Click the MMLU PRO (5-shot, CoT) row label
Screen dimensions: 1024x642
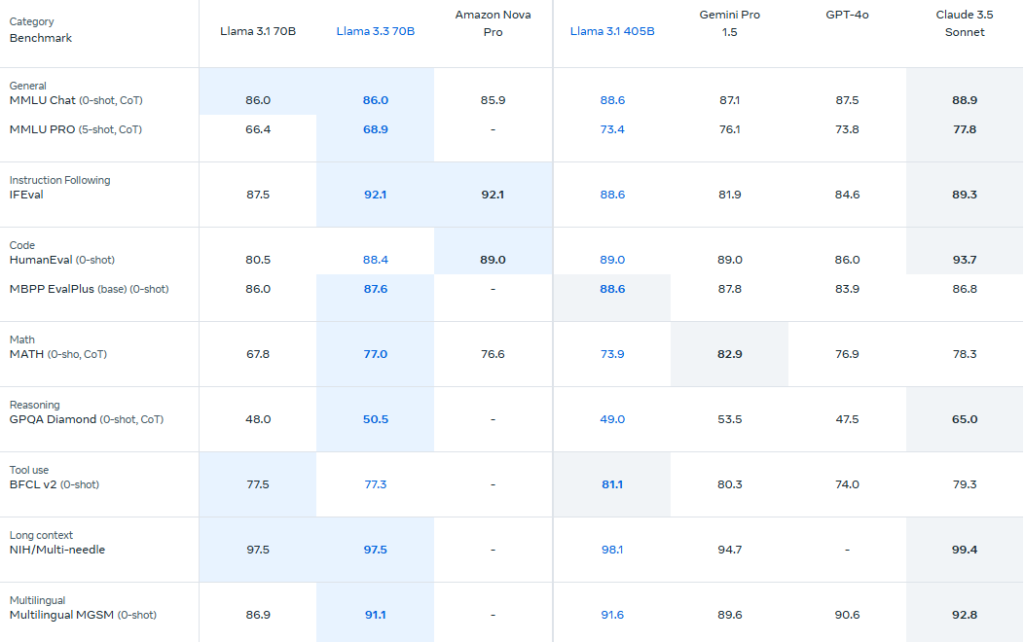[76, 130]
